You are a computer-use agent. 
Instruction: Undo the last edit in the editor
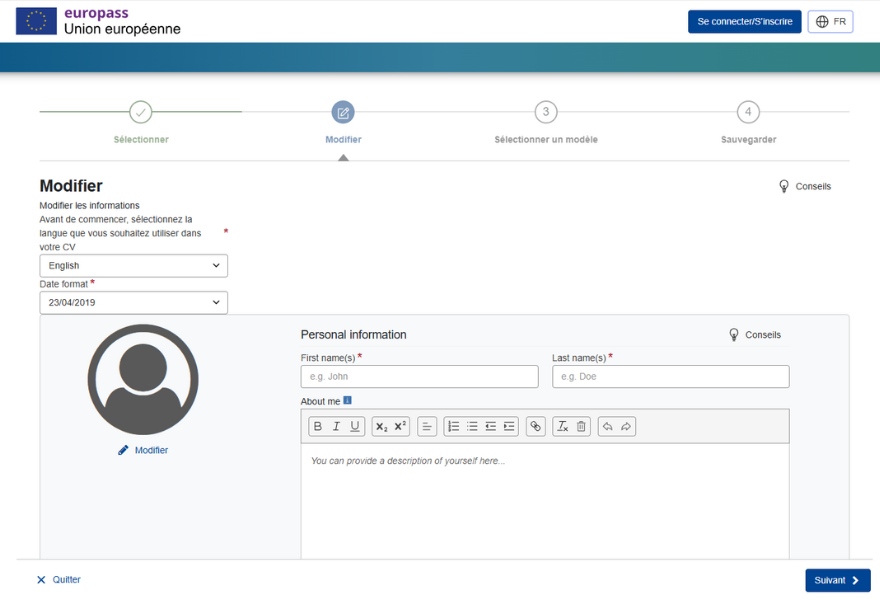(610, 427)
